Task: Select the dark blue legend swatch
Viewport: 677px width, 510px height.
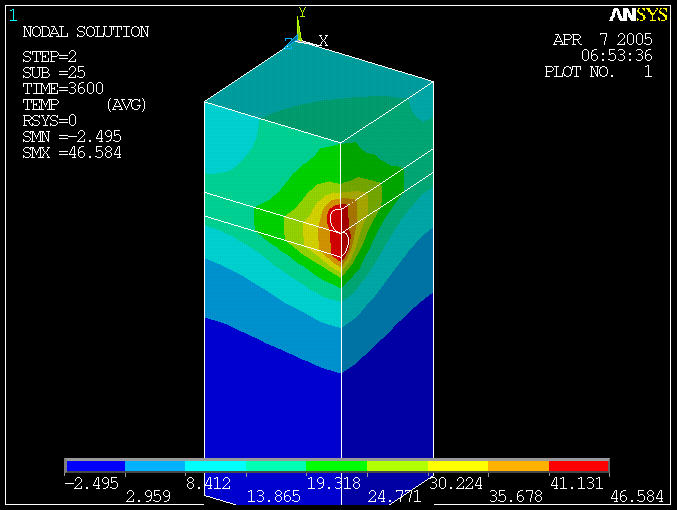Action: (96, 466)
